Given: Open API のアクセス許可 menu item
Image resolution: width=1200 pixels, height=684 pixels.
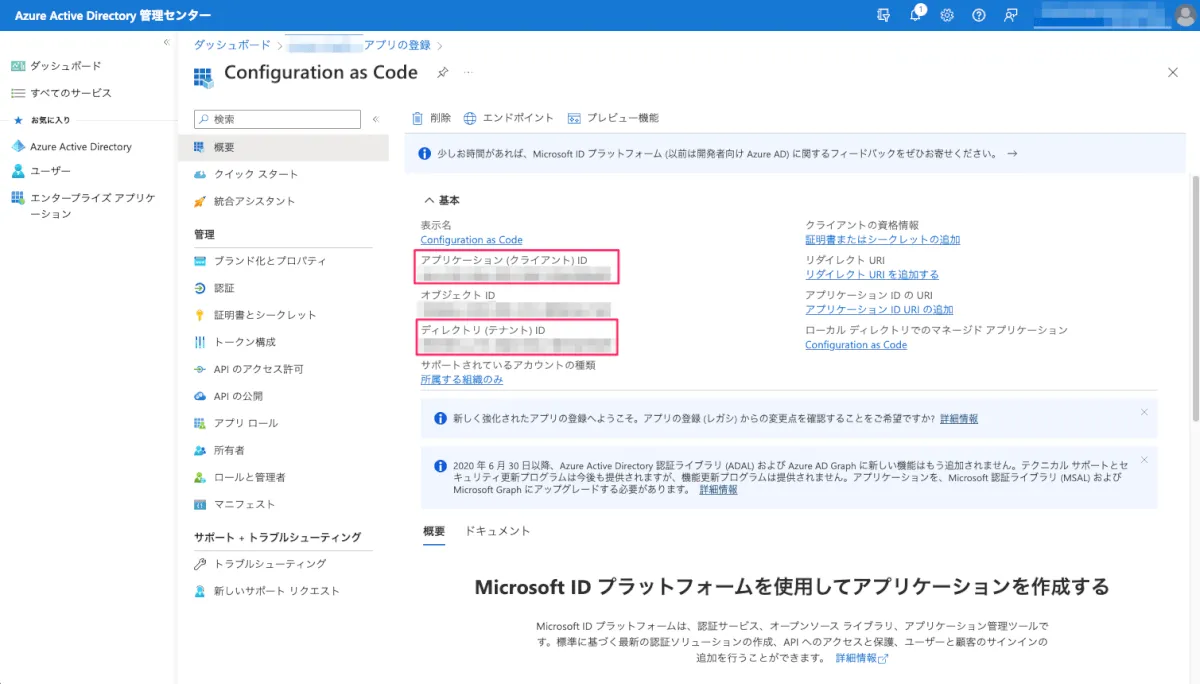Looking at the screenshot, I should [258, 369].
